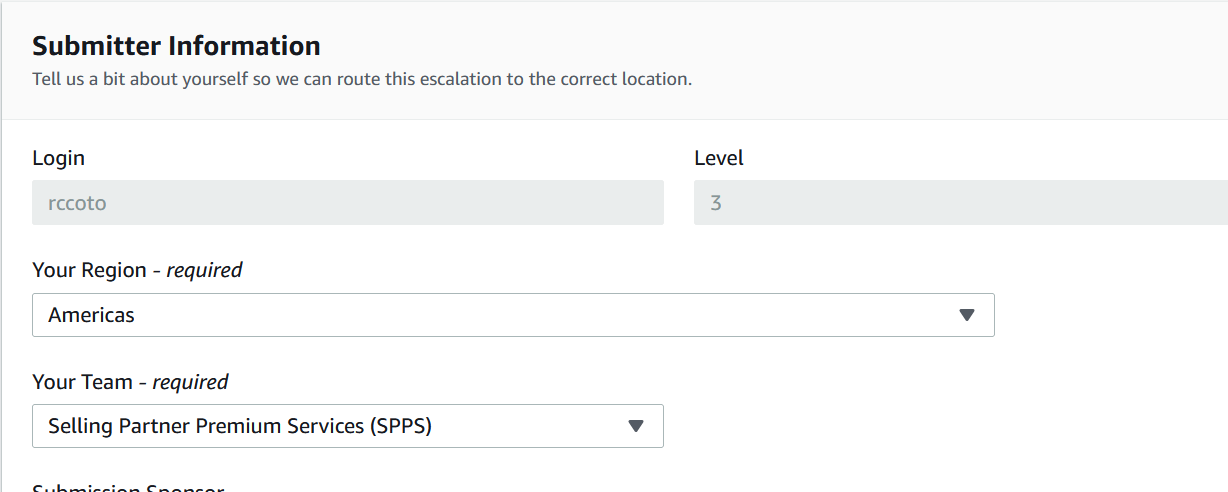Click the arrow icon on the SPPS team dropdown
Viewport: 1228px width, 492px height.
coord(635,426)
